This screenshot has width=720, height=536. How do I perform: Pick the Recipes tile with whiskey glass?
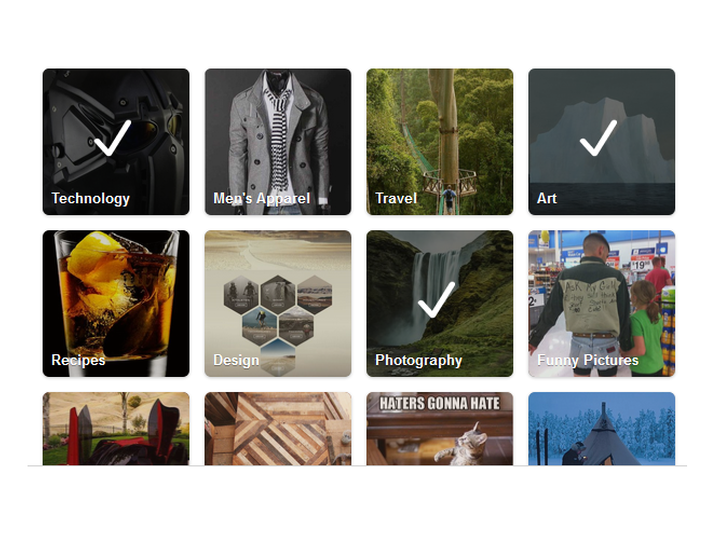tap(116, 304)
